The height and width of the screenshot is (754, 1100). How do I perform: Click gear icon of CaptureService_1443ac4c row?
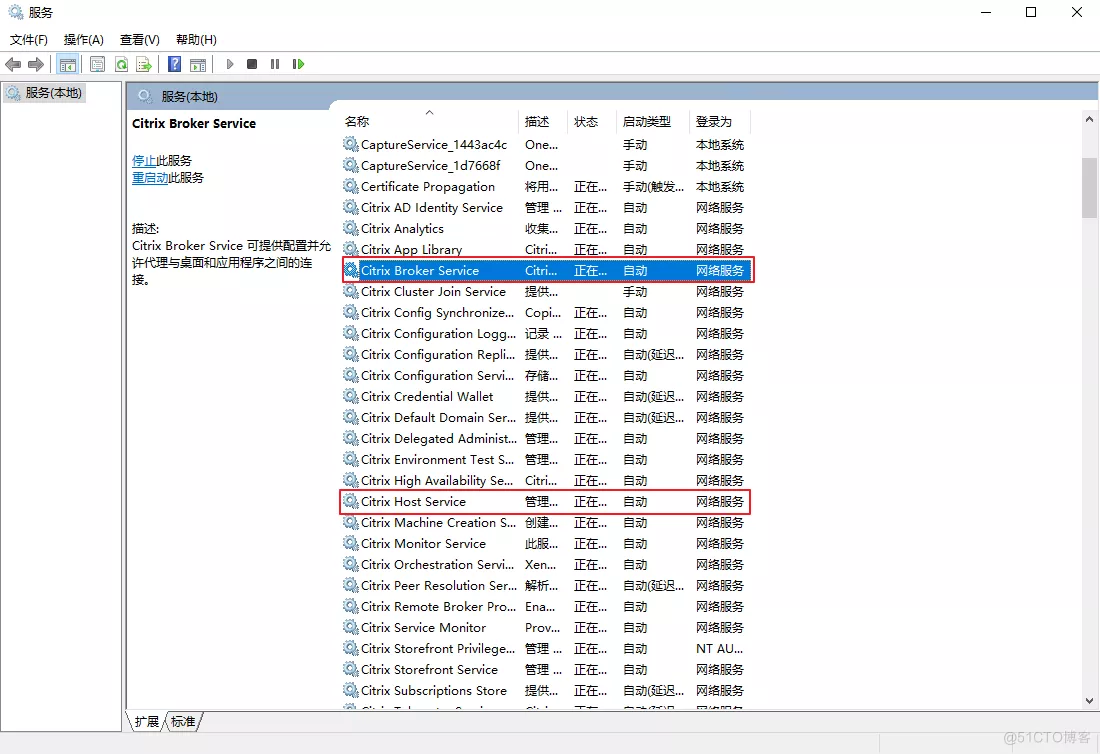coord(351,144)
